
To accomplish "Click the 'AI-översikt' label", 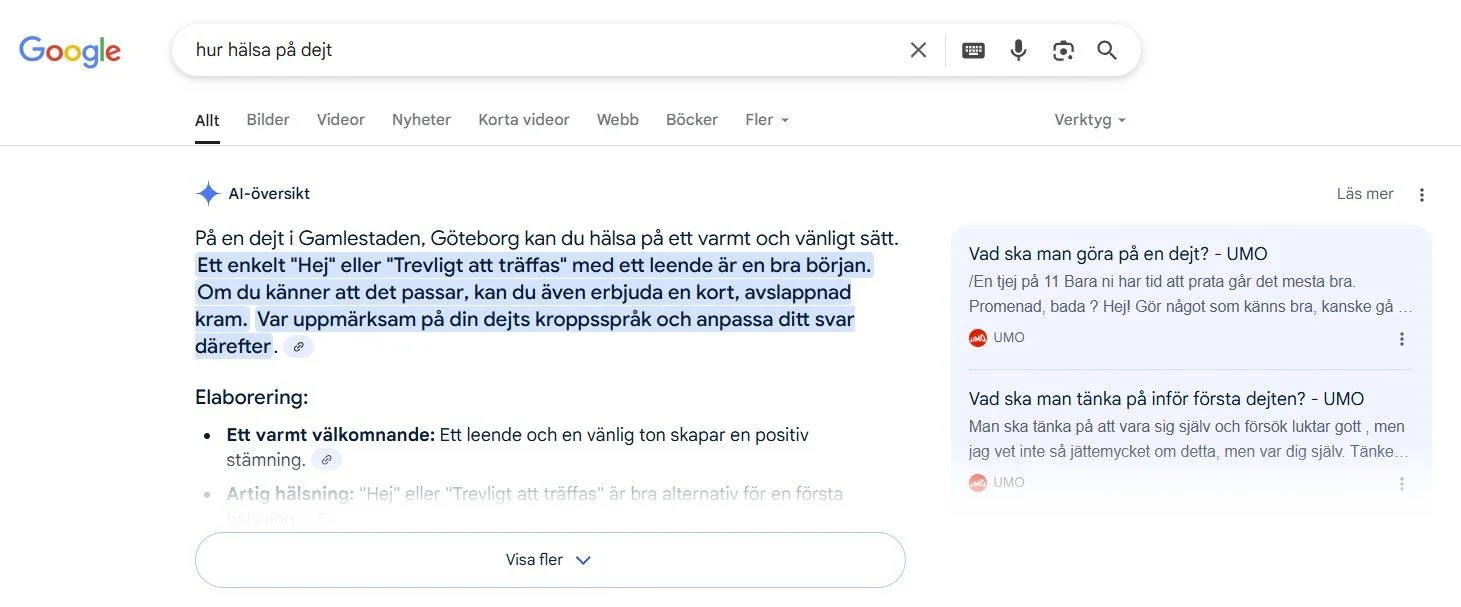I will 269,194.
